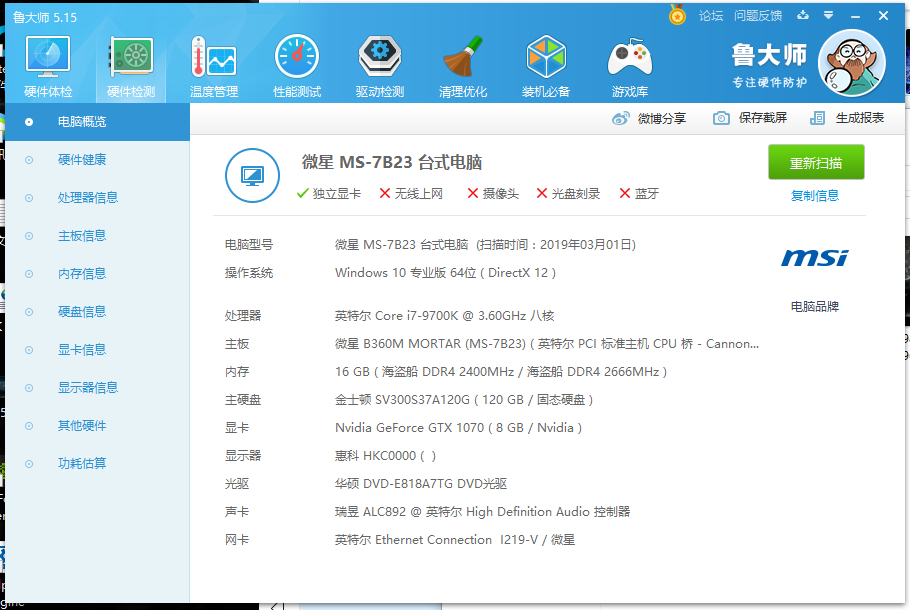Click 惠科 HKC0000 monitor value
910x610 pixels.
click(x=385, y=456)
